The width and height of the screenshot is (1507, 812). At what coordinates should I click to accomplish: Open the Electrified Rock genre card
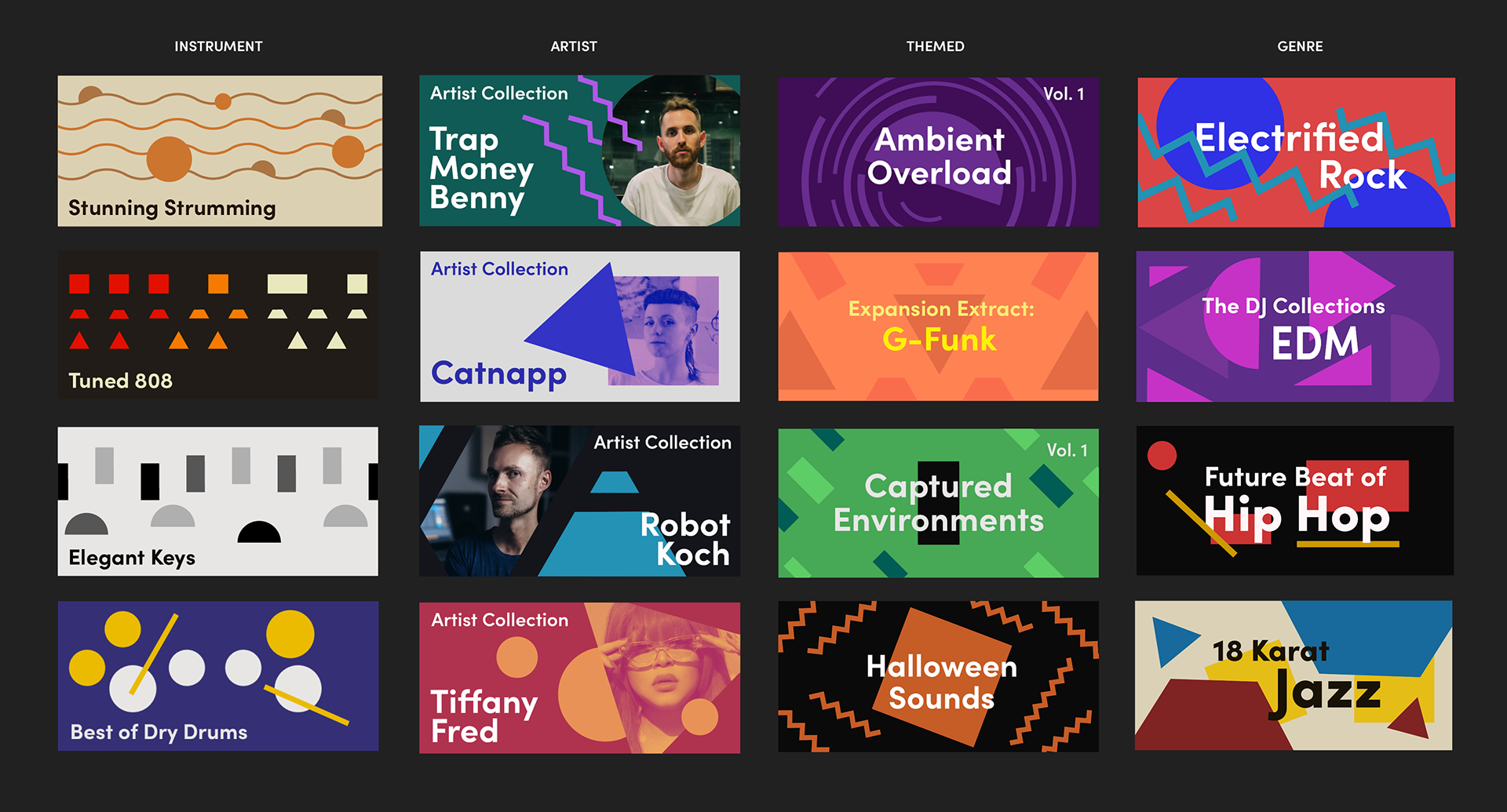tap(1296, 152)
